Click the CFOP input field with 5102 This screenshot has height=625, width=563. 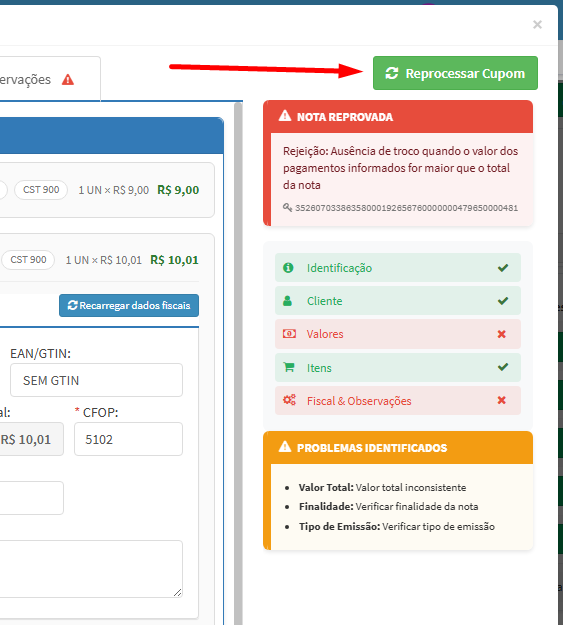(x=128, y=439)
